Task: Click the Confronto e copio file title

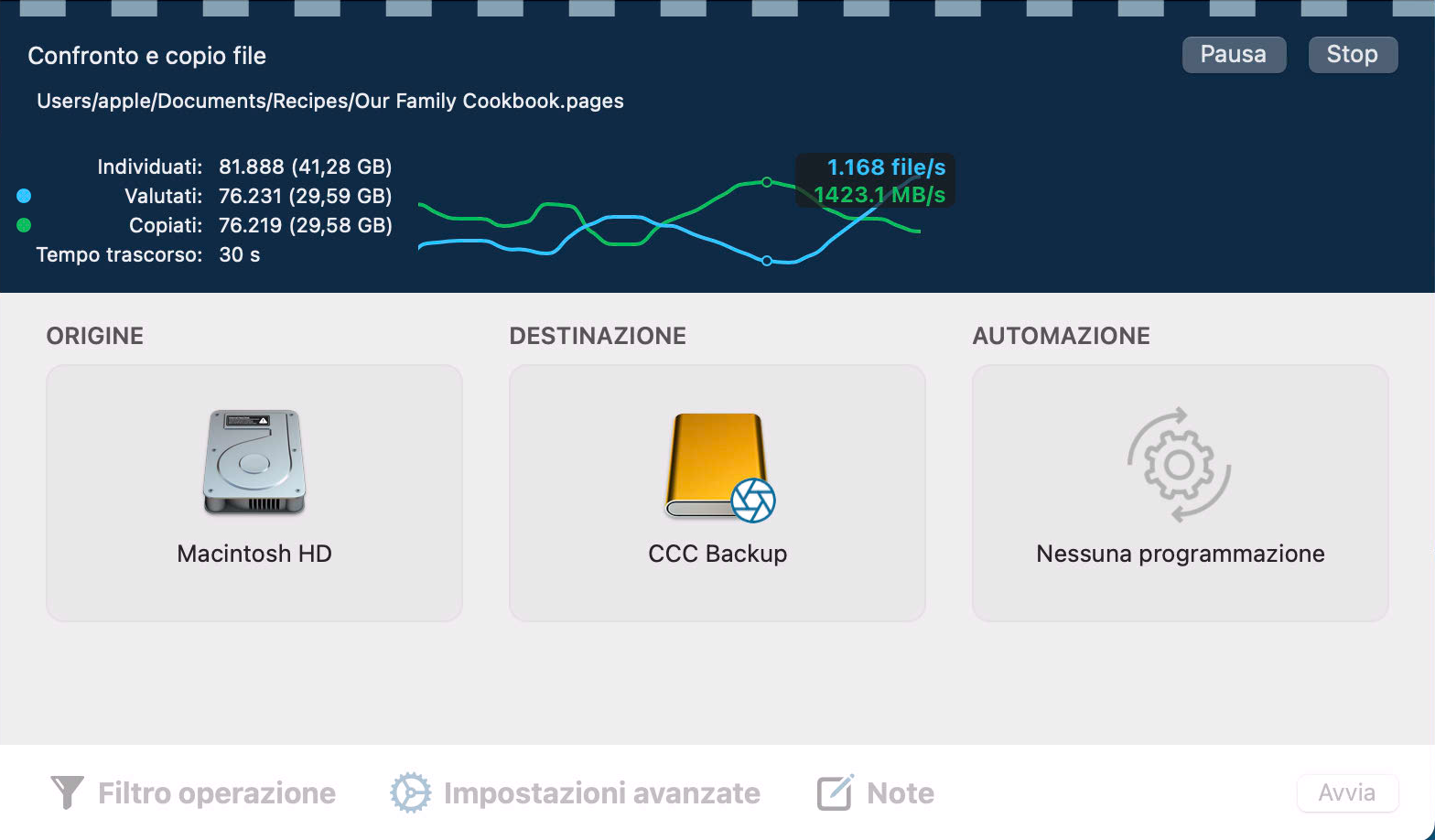Action: 147,56
